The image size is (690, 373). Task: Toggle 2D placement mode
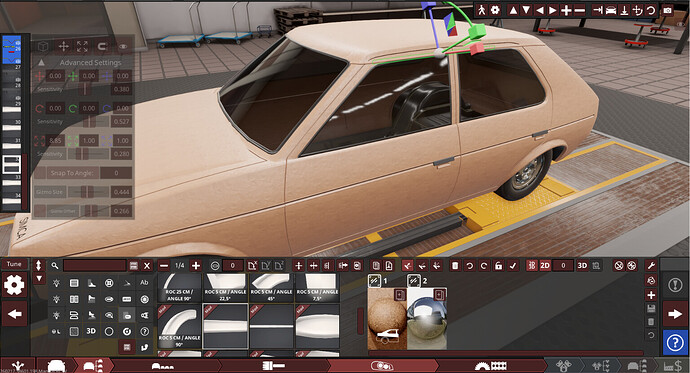click(545, 266)
